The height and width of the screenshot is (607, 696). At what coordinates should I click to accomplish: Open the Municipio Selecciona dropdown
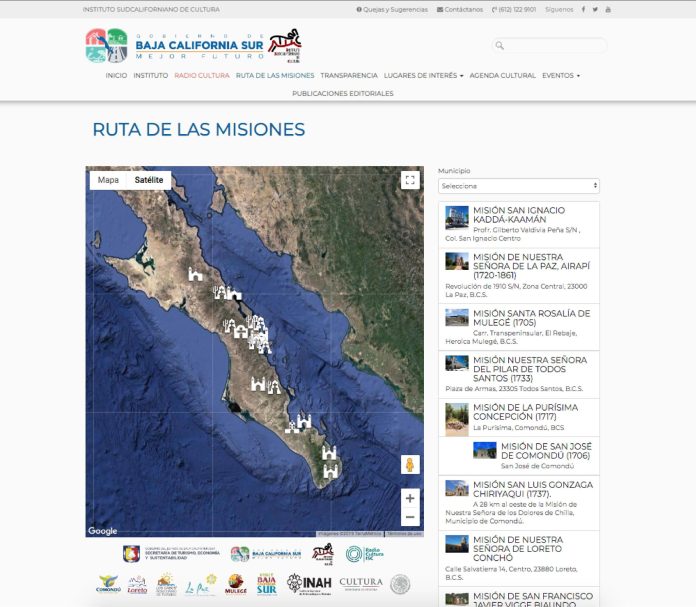click(x=519, y=186)
